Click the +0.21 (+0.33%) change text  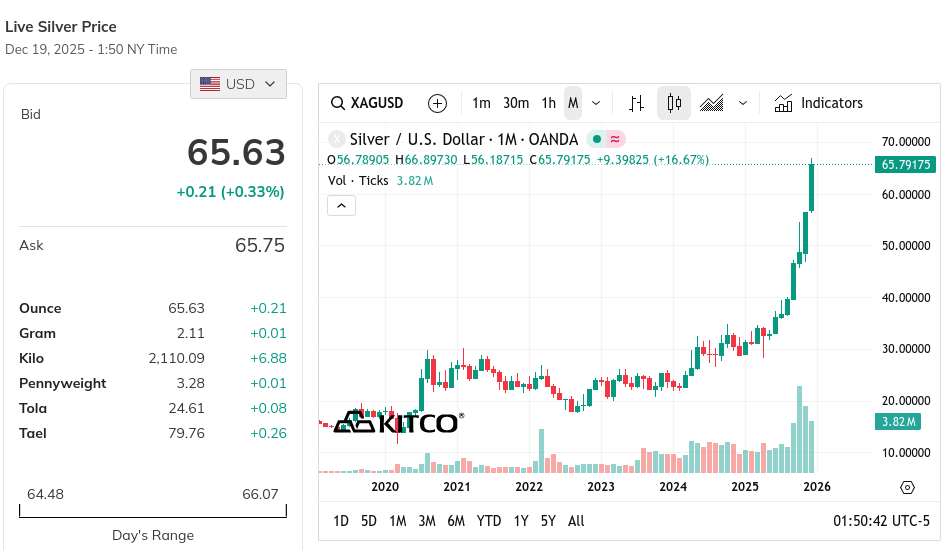coord(230,192)
